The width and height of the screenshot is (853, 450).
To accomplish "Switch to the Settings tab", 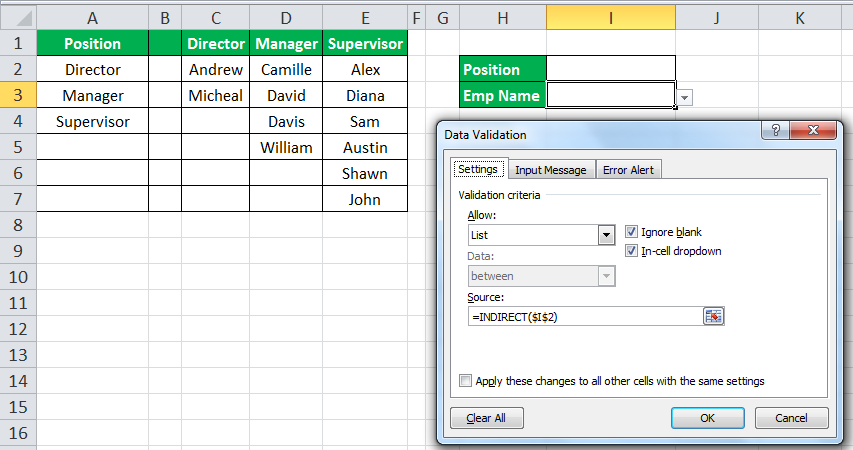I will pyautogui.click(x=478, y=169).
